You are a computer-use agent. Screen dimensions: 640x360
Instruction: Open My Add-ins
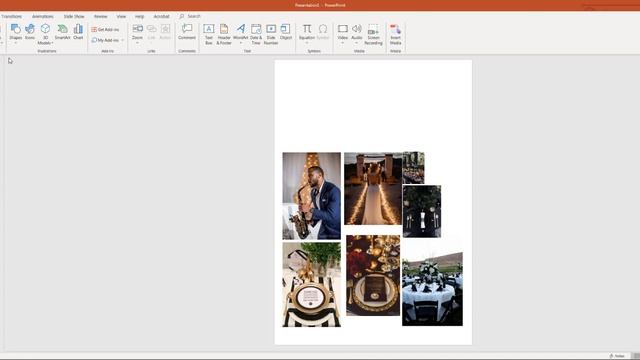(x=105, y=40)
